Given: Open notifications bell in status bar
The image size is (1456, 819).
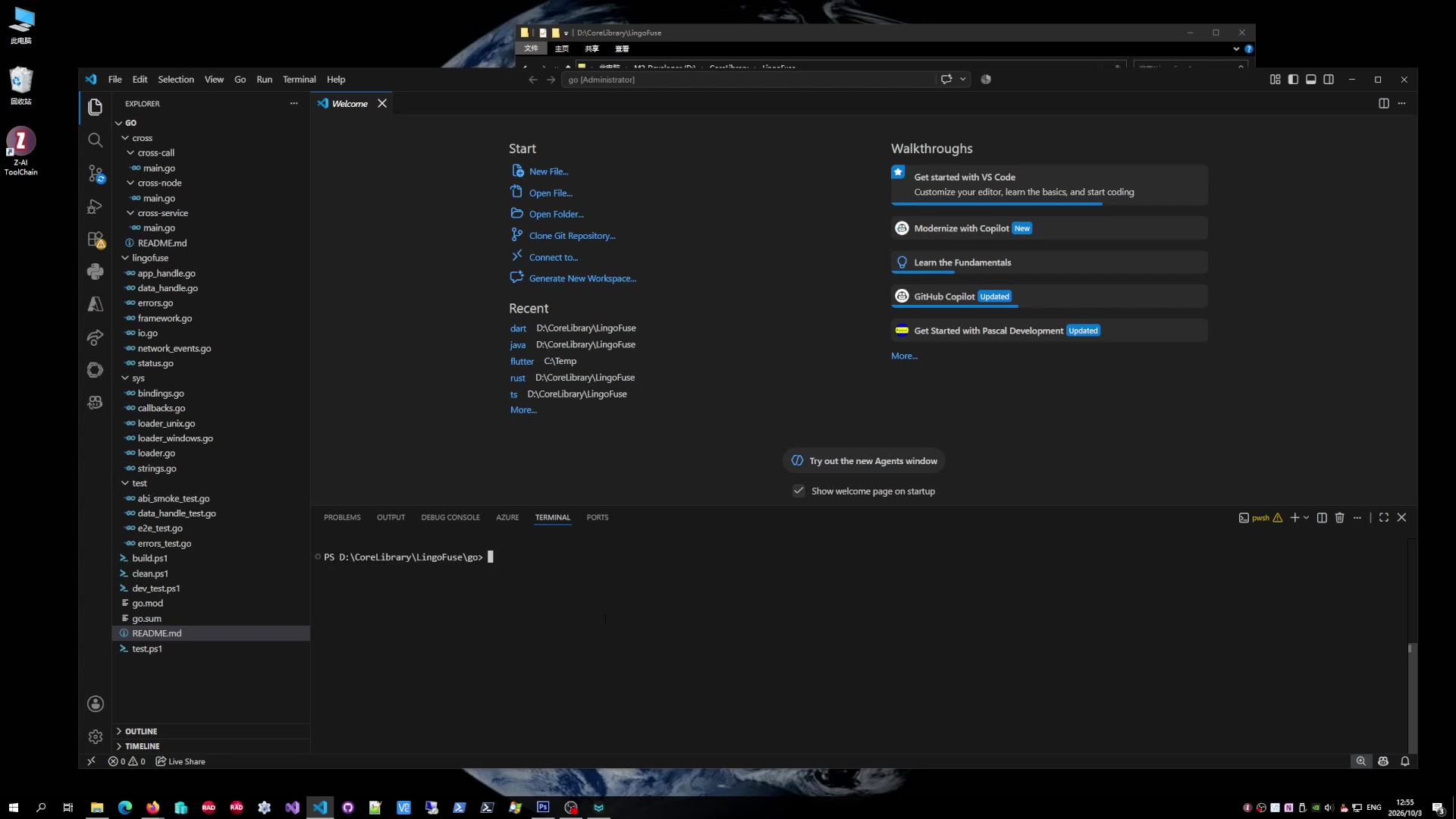Looking at the screenshot, I should [x=1404, y=761].
